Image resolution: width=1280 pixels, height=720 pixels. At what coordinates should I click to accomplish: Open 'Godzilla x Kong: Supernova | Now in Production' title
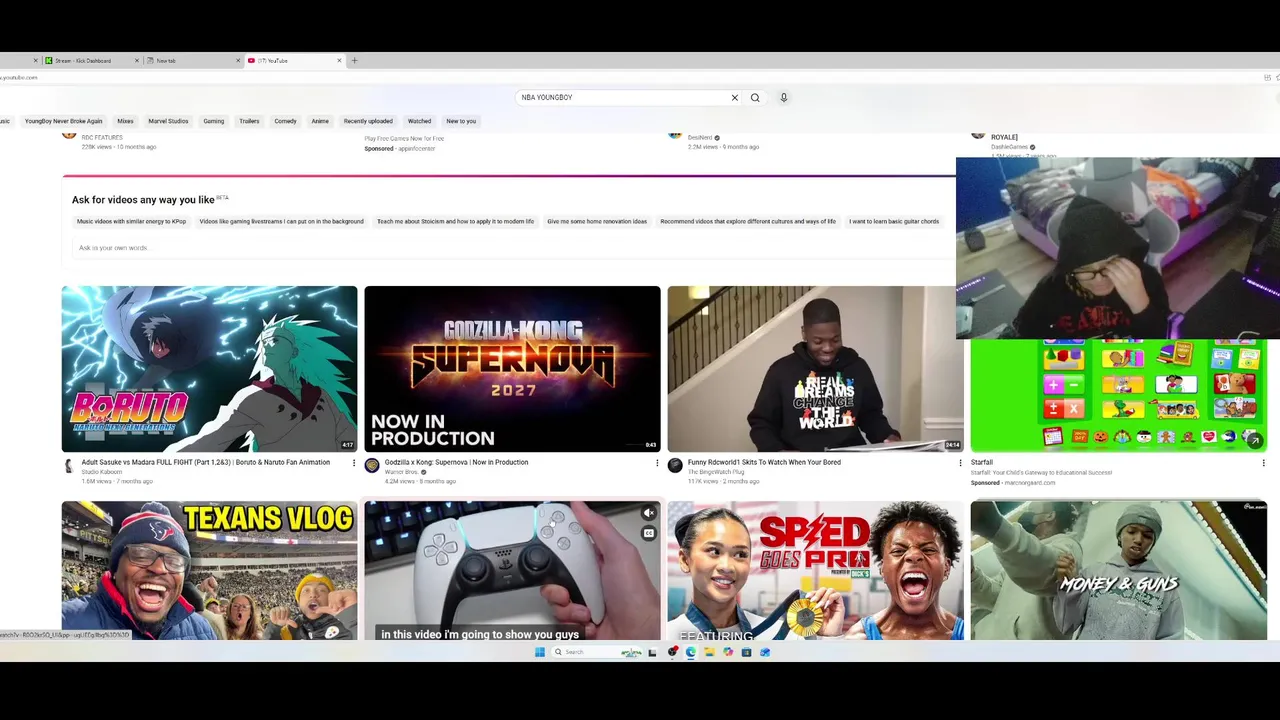point(456,463)
